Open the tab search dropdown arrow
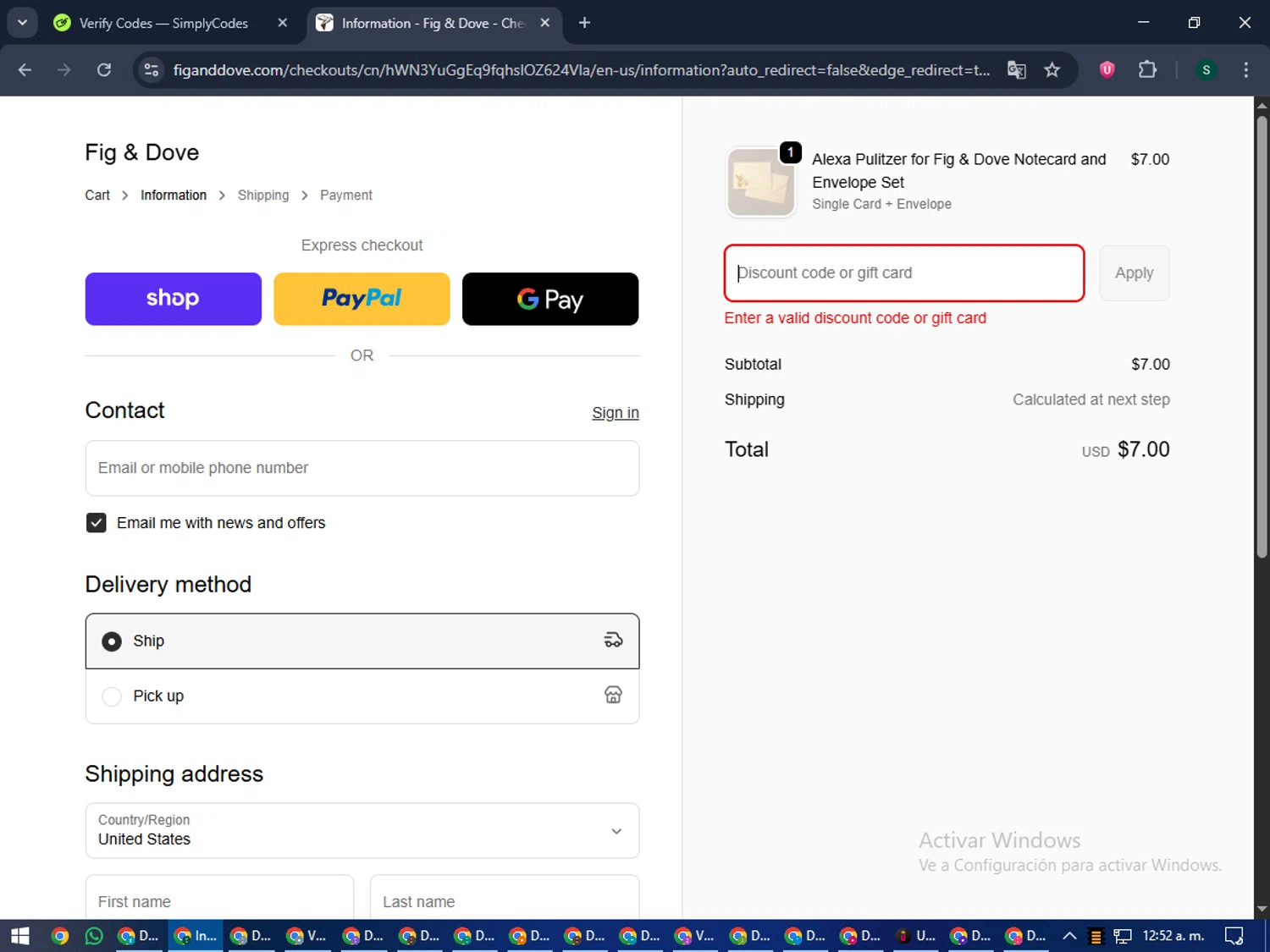Viewport: 1270px width, 952px height. coord(22,23)
